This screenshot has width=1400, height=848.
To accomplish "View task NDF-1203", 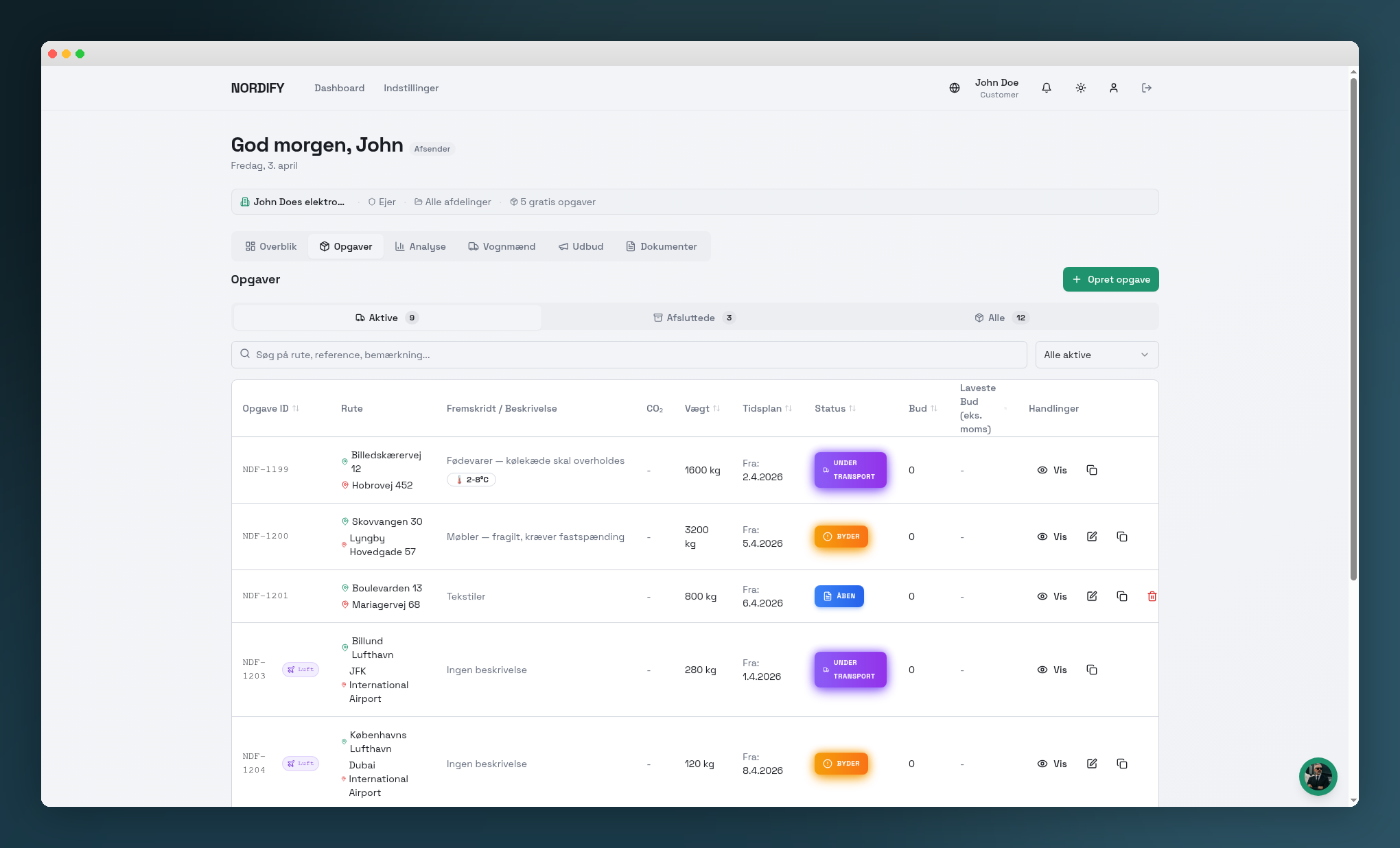I will click(1052, 670).
